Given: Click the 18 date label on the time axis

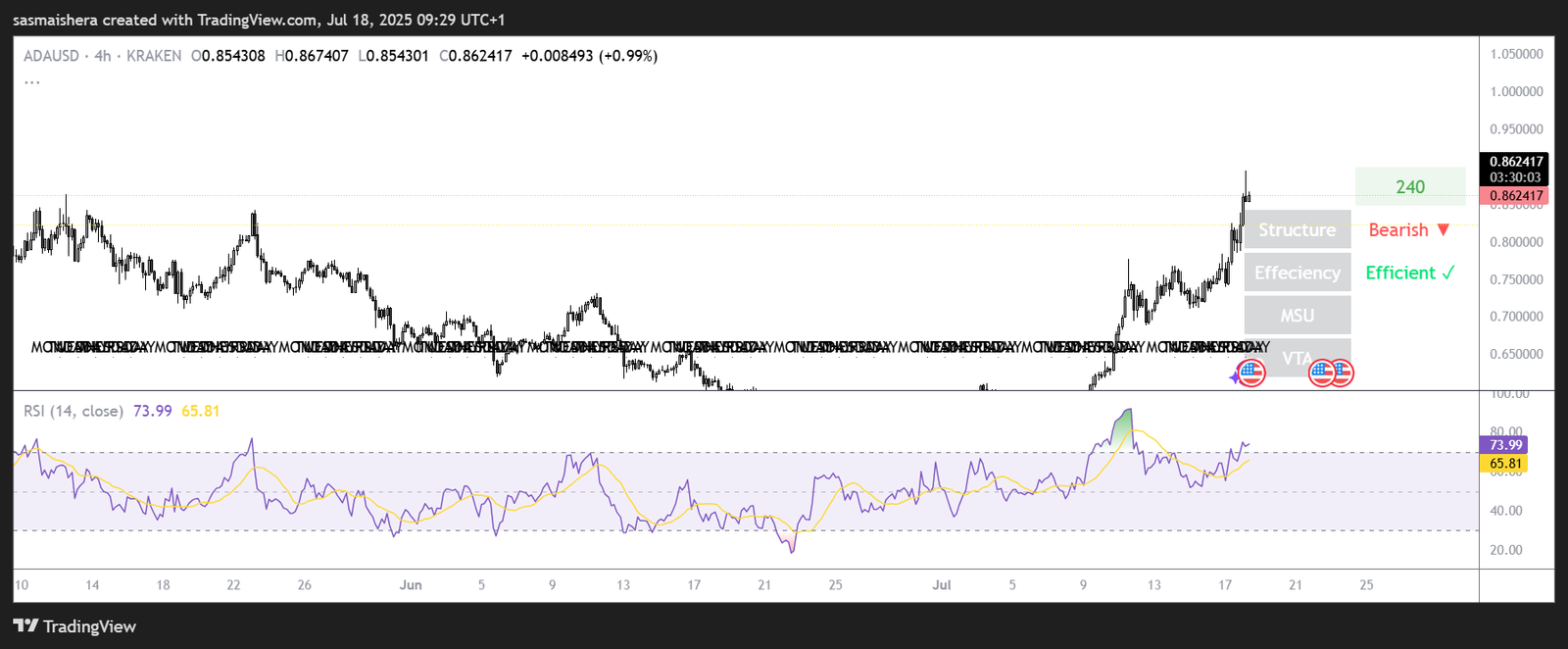Looking at the screenshot, I should [x=163, y=585].
